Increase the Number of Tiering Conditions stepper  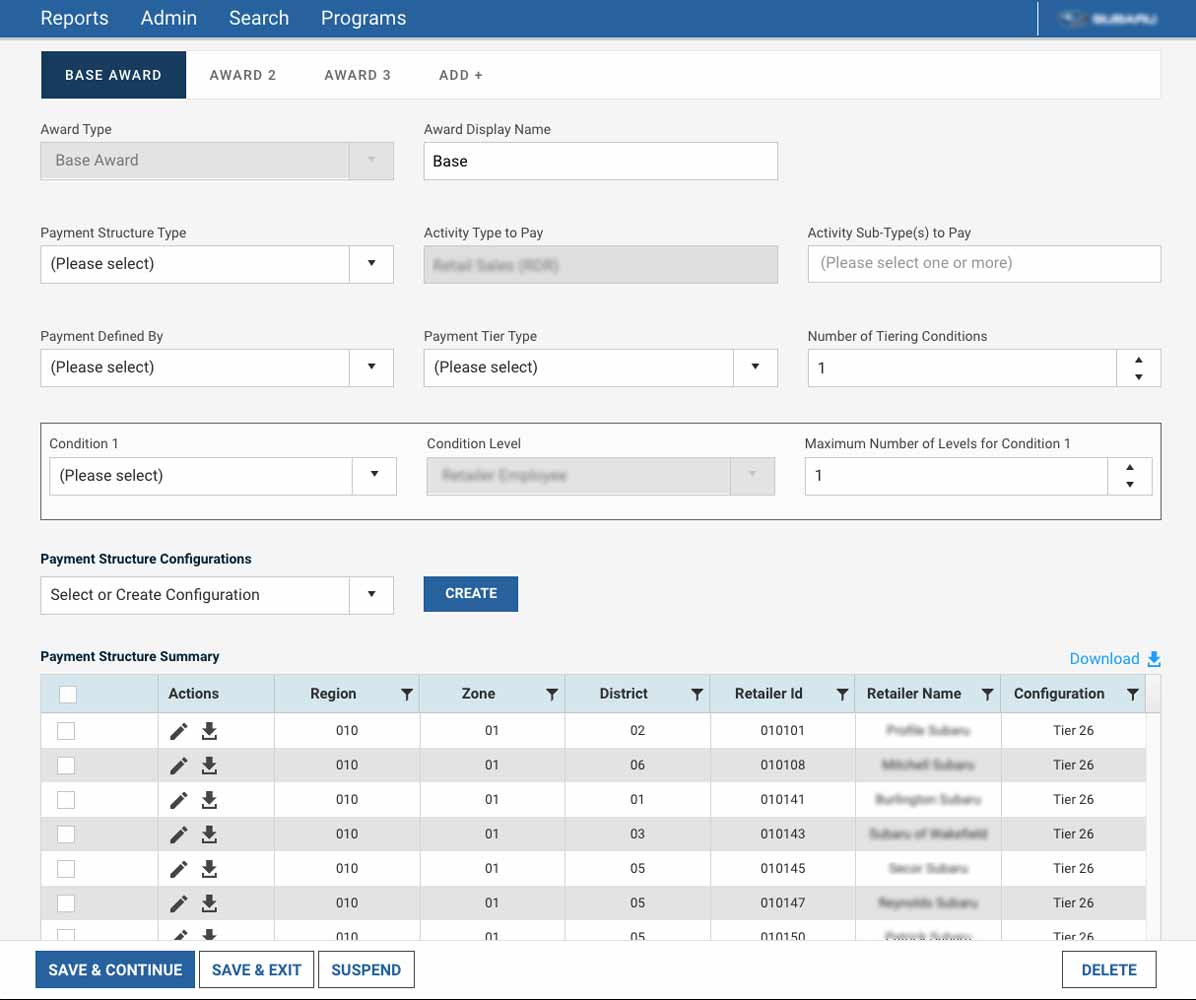[1138, 359]
